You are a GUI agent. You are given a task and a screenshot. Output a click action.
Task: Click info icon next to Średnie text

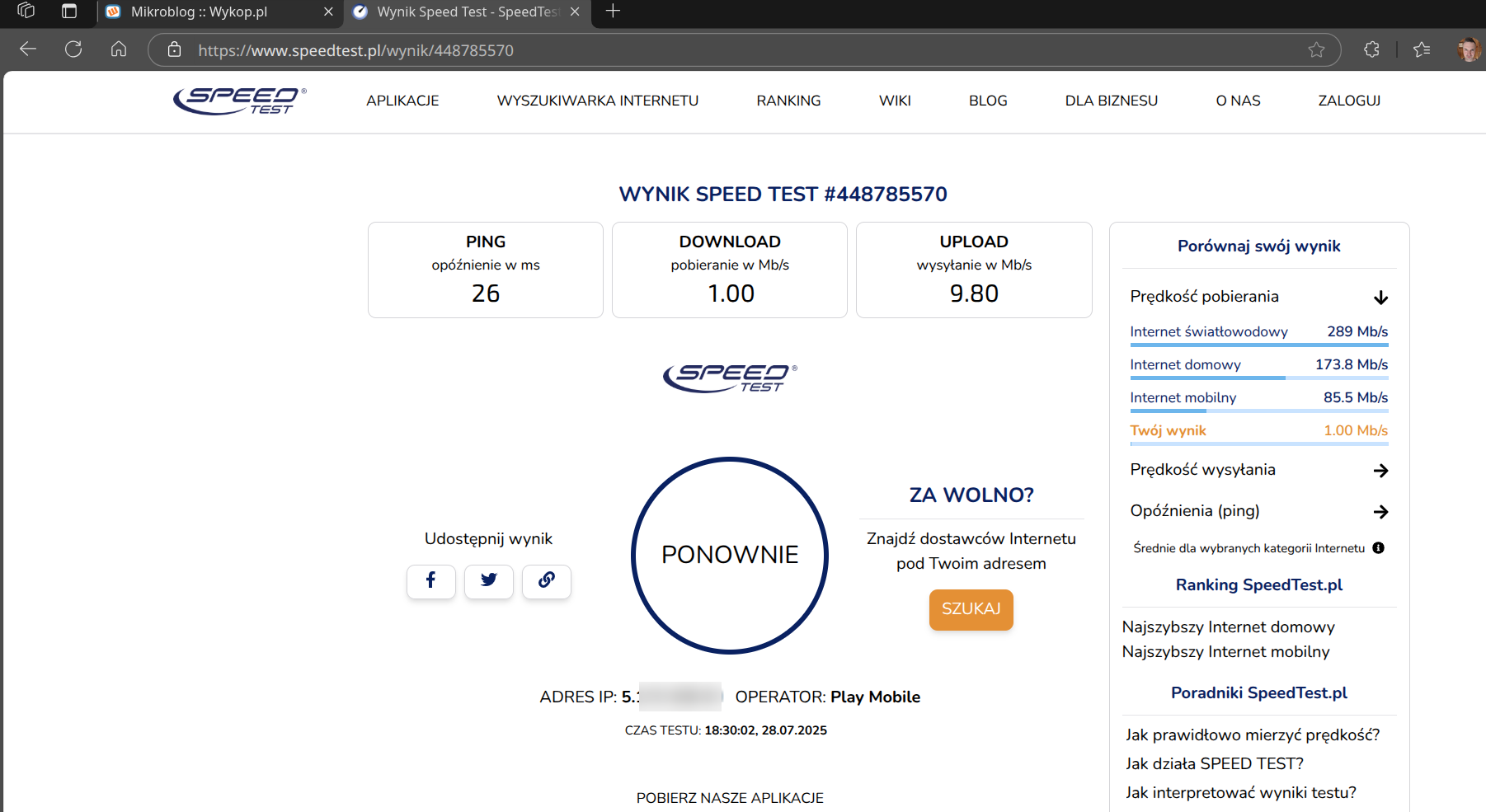[1378, 548]
